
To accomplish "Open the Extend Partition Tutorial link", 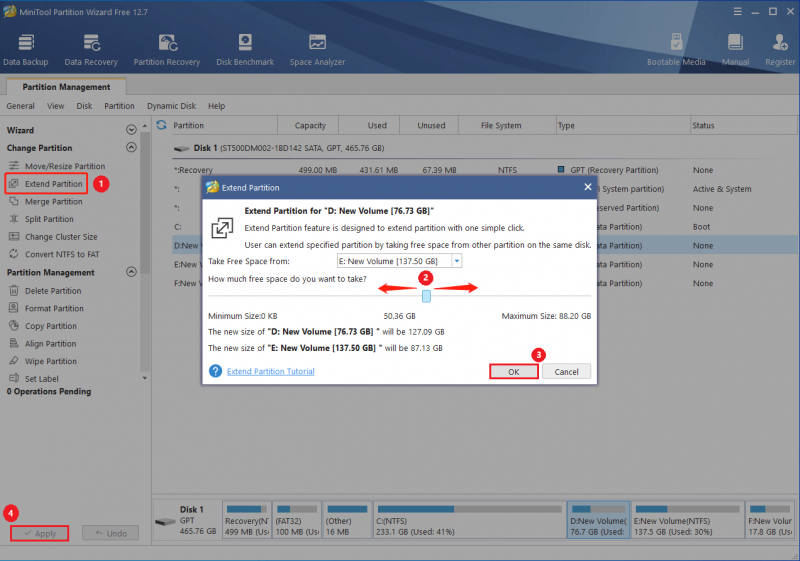I will point(270,371).
